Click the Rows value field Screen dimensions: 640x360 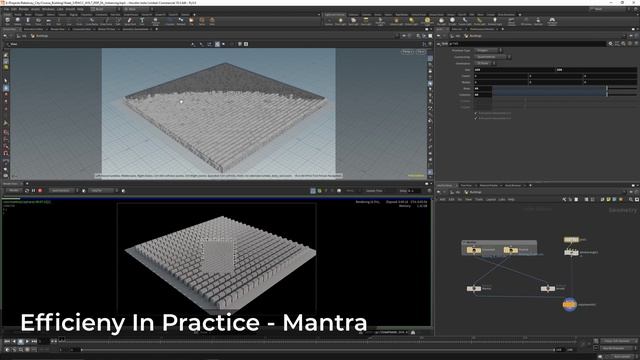coord(482,89)
